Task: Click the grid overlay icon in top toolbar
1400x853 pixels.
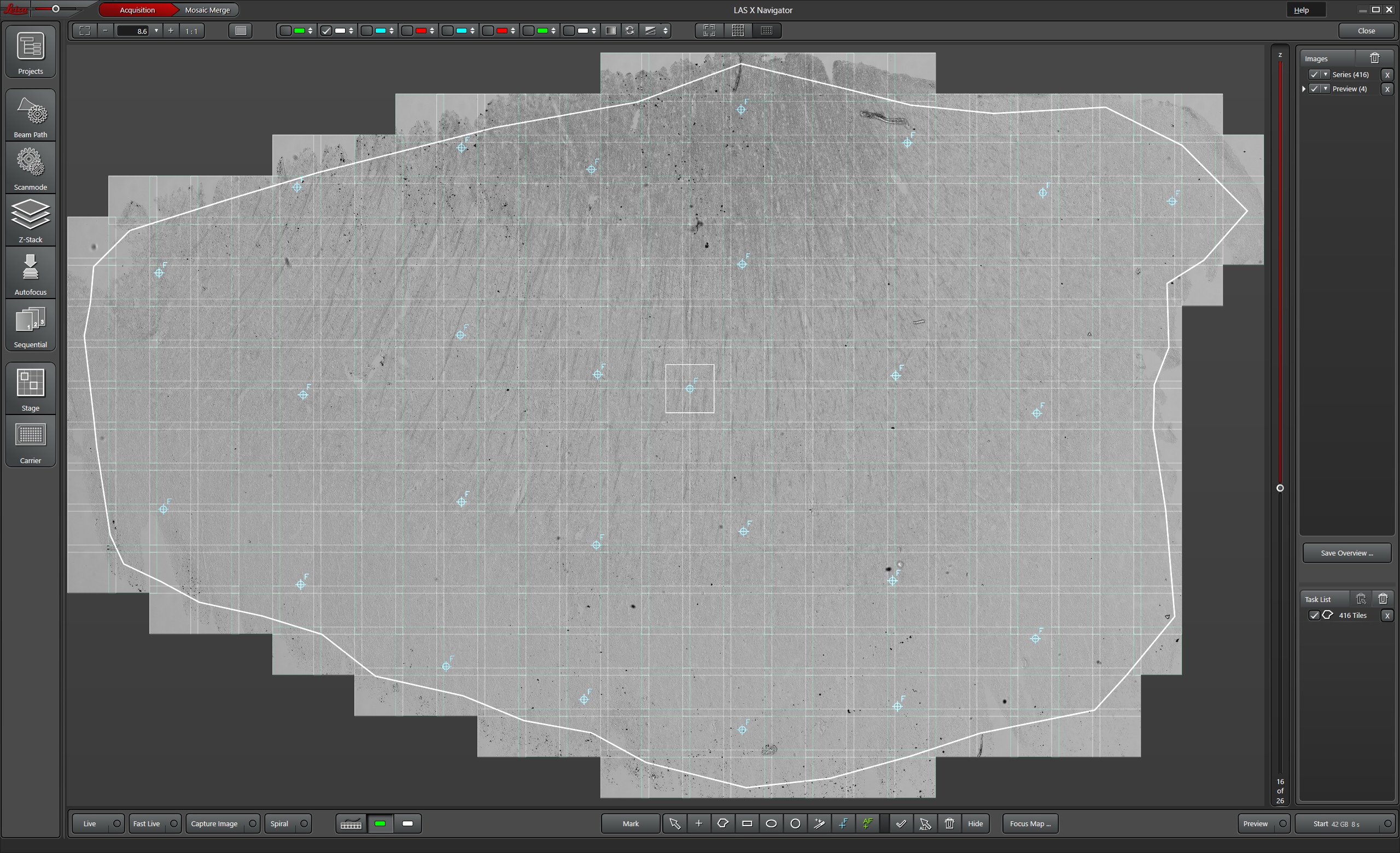Action: click(738, 31)
